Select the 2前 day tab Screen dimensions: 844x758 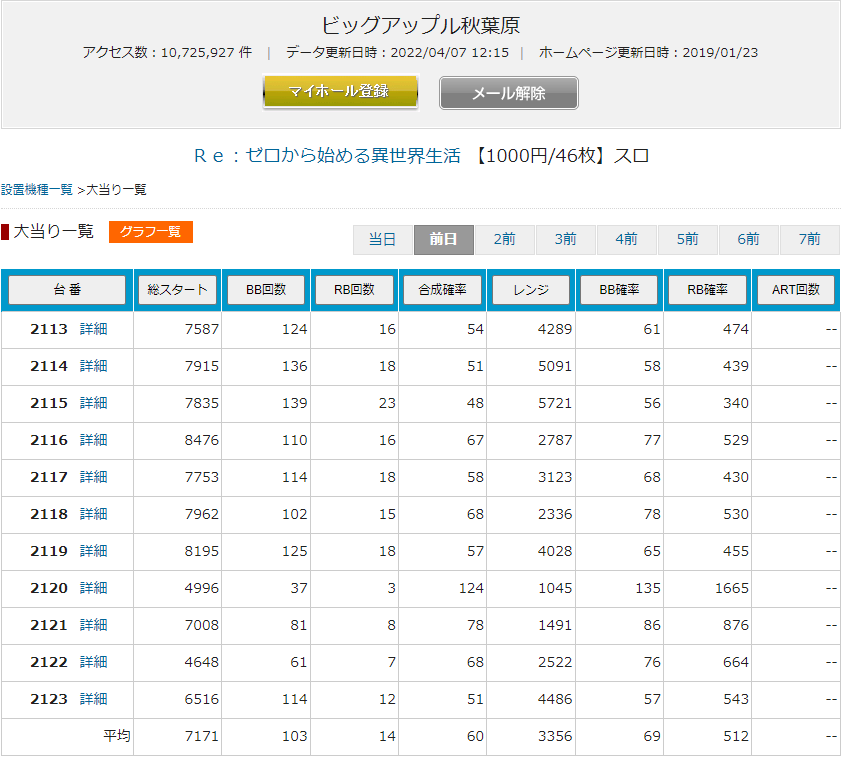click(504, 240)
